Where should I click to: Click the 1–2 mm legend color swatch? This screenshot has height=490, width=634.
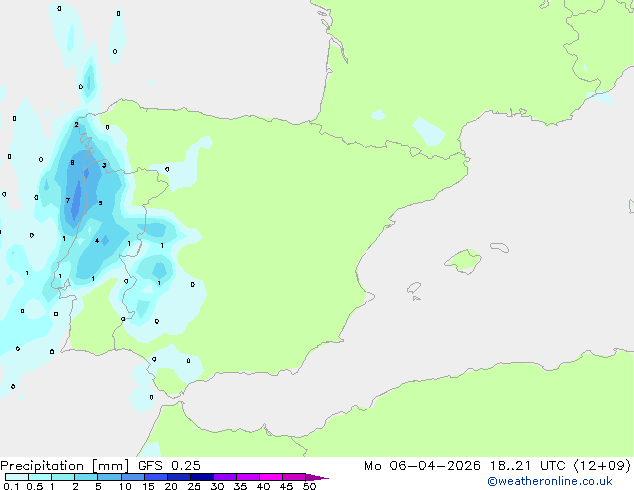pos(63,477)
